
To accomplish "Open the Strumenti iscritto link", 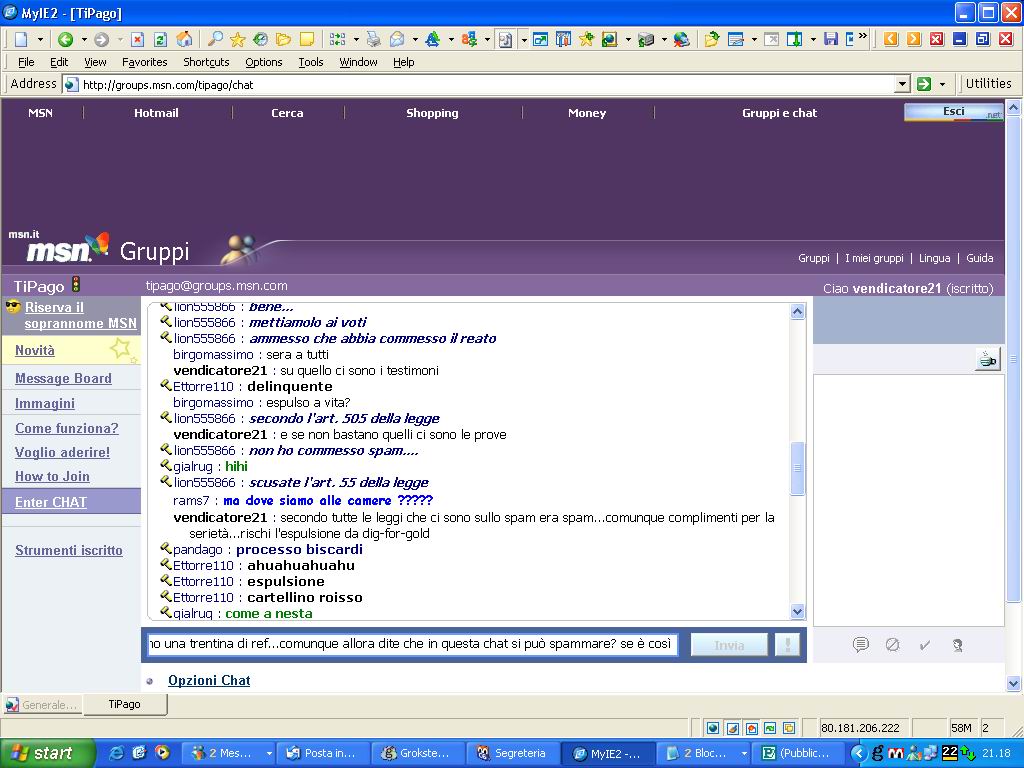I will pyautogui.click(x=69, y=551).
